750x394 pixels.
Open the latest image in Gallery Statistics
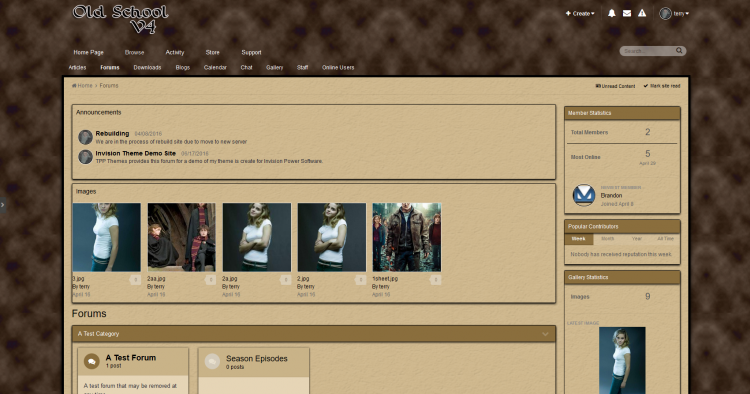[x=622, y=361]
